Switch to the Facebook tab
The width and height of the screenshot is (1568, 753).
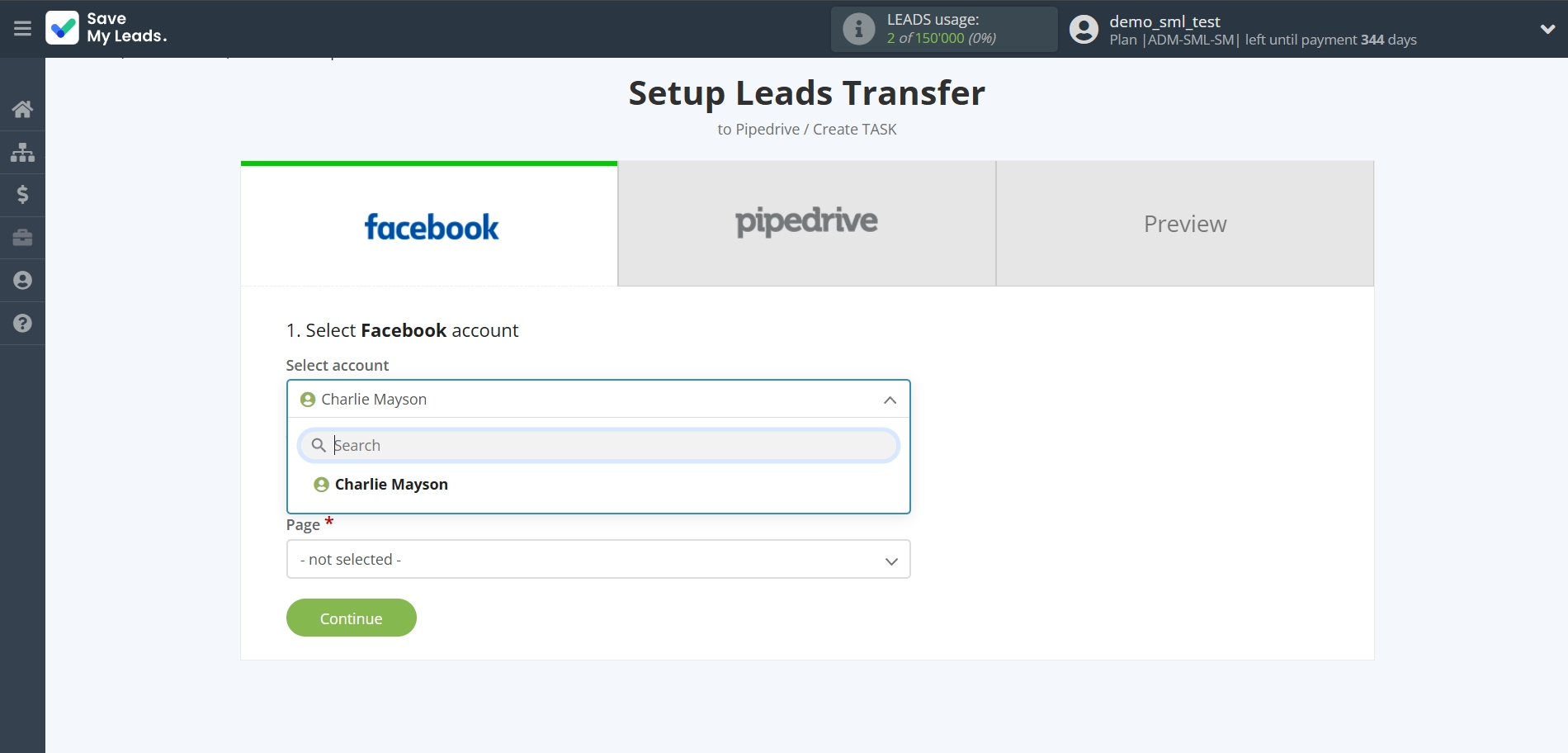429,225
